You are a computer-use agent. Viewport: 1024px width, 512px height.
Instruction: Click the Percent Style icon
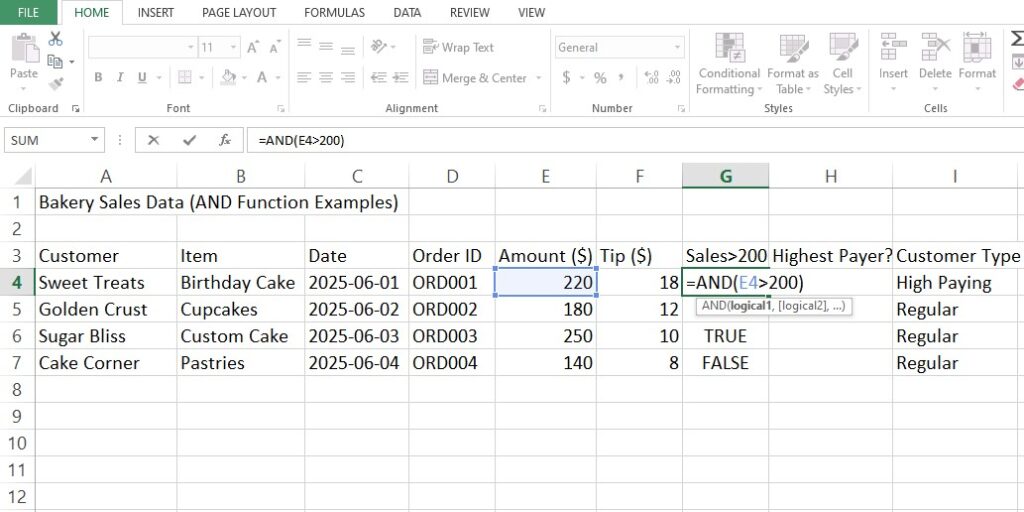click(600, 78)
